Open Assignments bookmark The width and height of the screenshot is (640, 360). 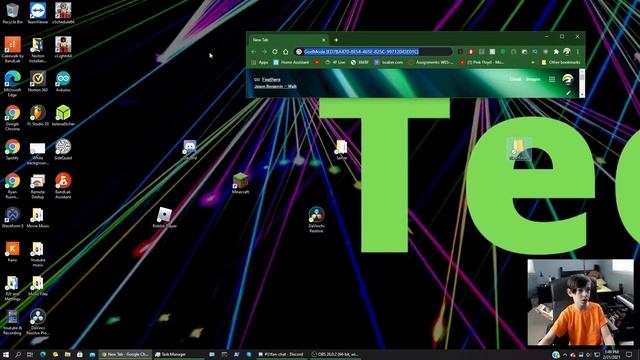[x=431, y=62]
